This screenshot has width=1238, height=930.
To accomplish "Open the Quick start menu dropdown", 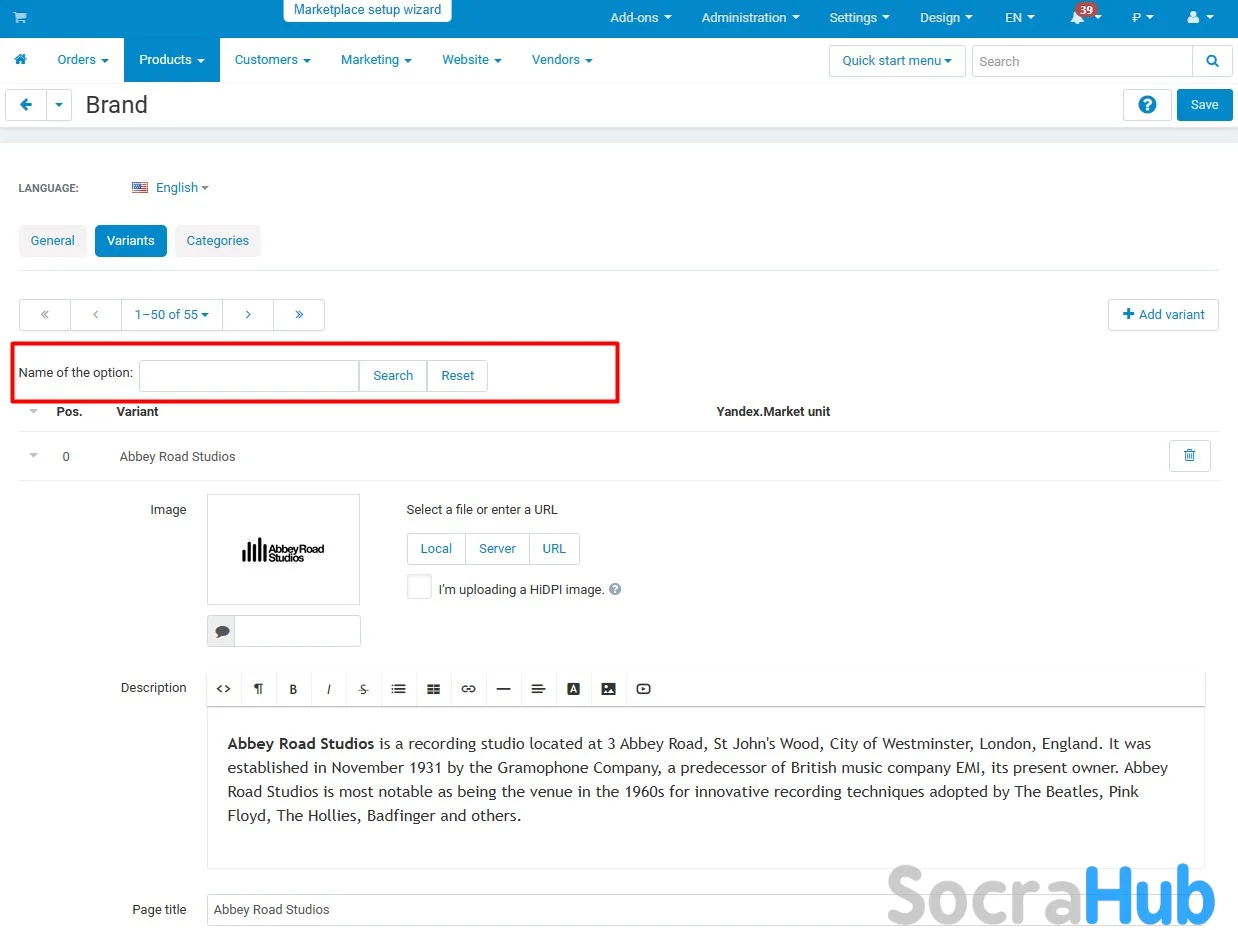I will (x=897, y=61).
